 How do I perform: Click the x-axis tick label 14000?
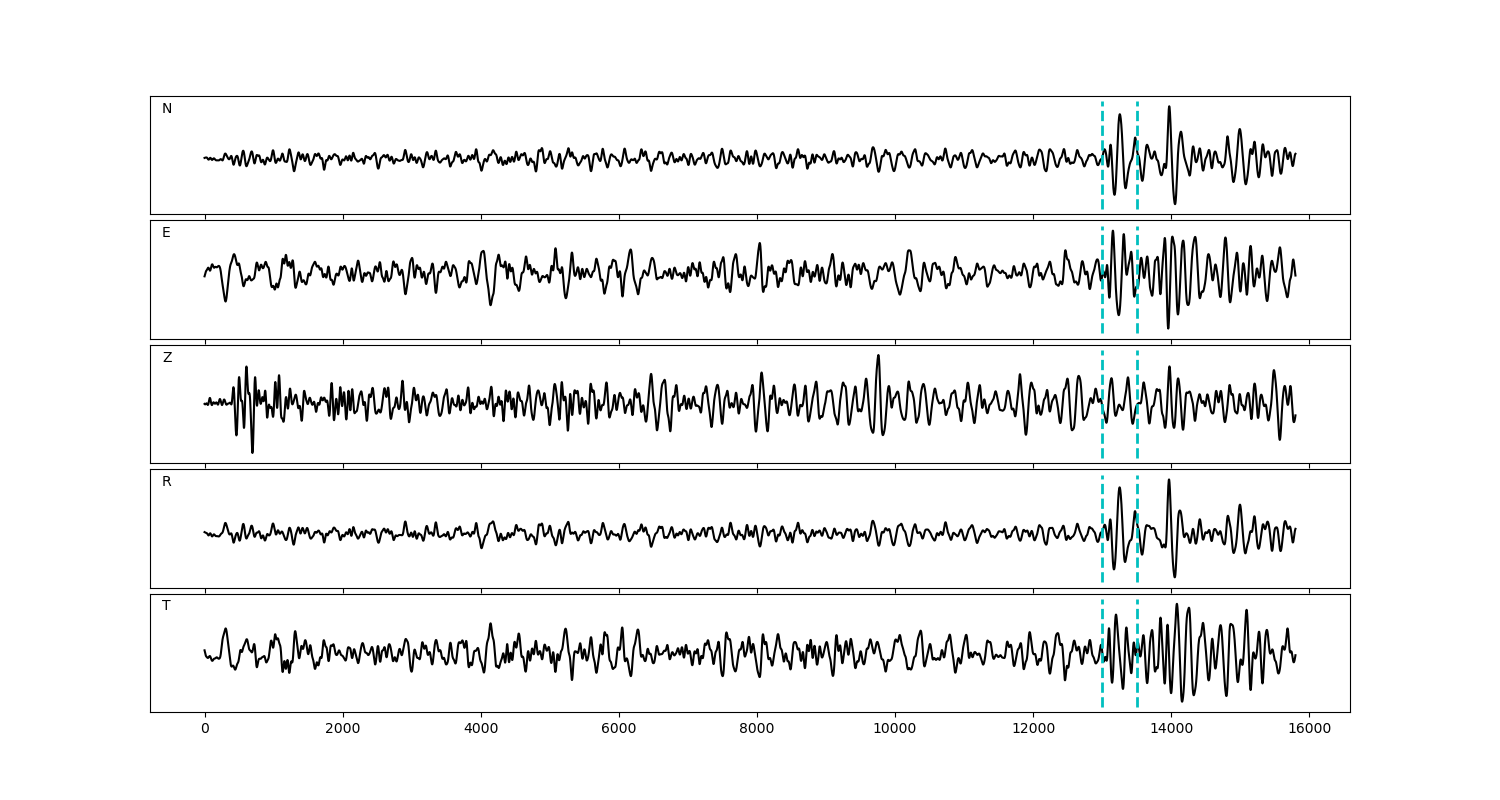pos(1171,730)
